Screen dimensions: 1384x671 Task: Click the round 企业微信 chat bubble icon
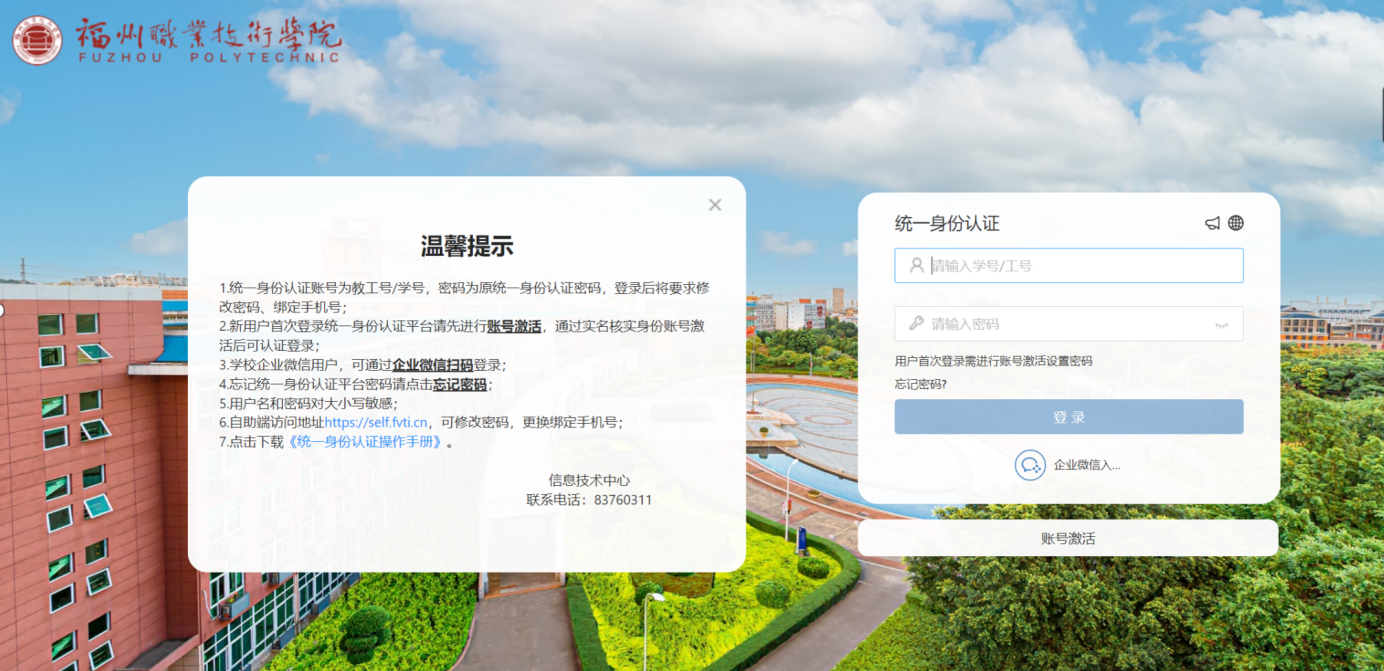coord(1030,465)
